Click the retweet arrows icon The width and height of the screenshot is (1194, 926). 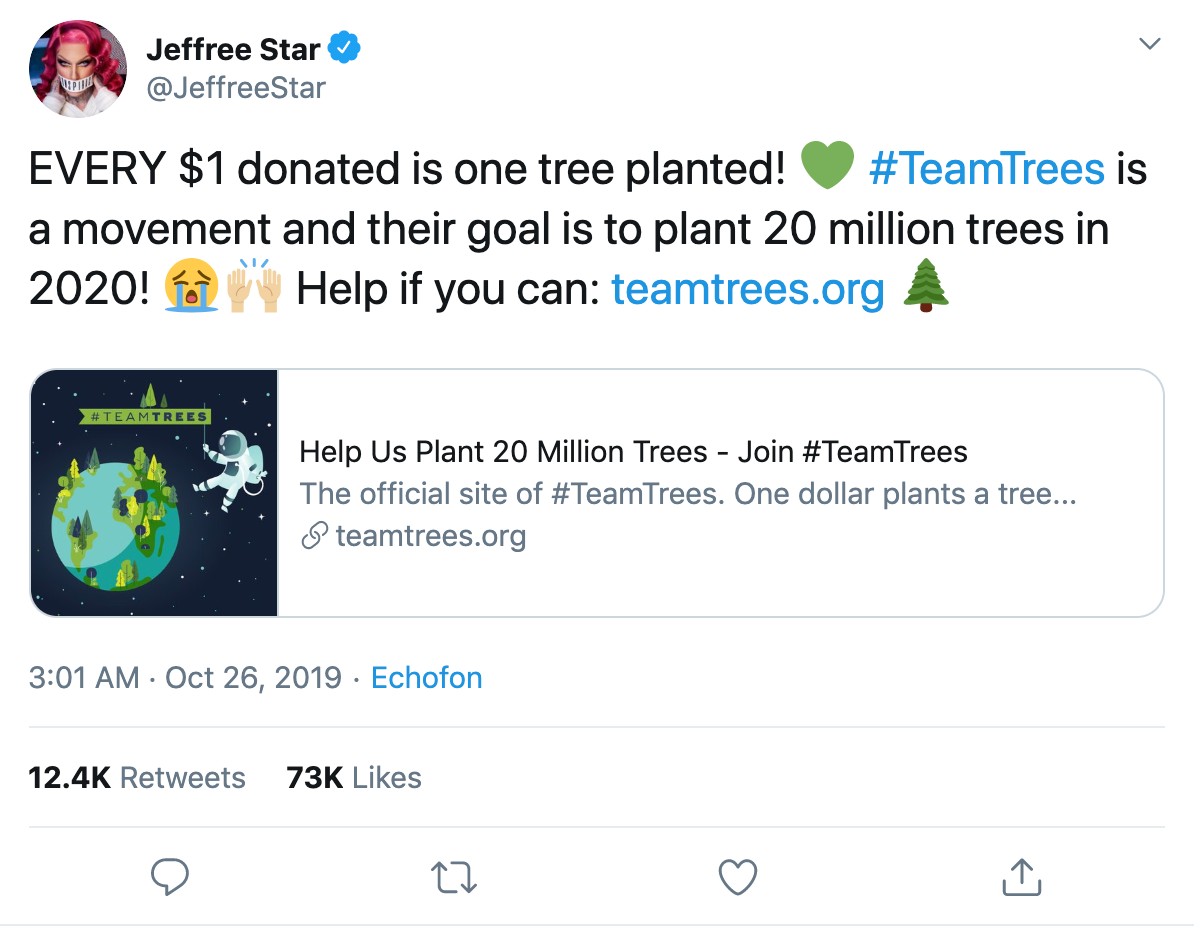[454, 877]
